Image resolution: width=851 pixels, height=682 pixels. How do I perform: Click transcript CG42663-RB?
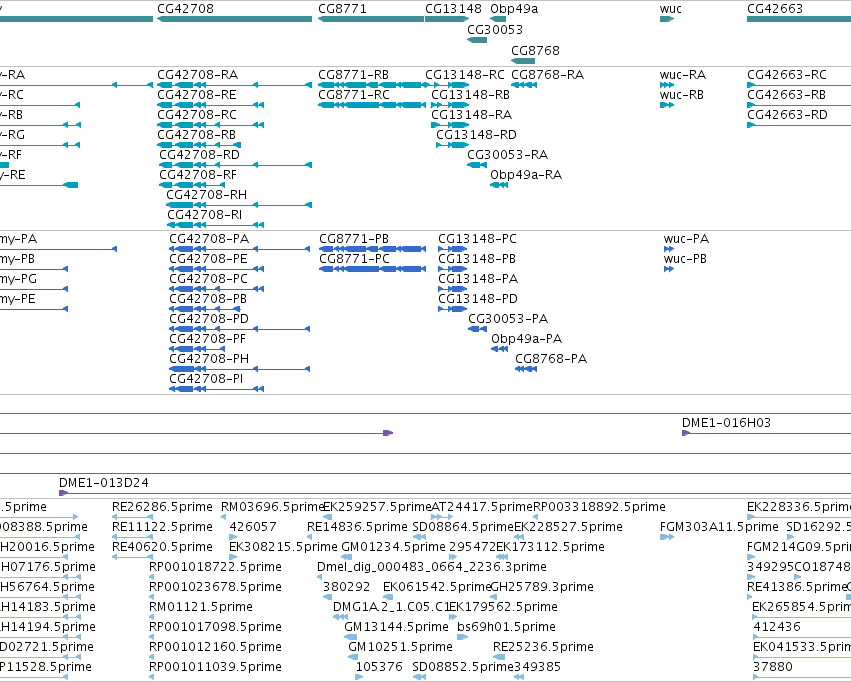[786, 94]
